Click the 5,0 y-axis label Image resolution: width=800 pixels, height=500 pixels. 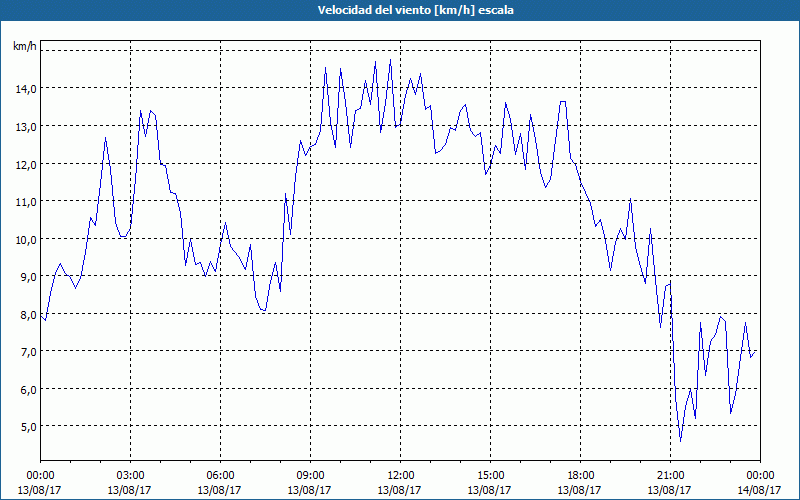coord(29,427)
